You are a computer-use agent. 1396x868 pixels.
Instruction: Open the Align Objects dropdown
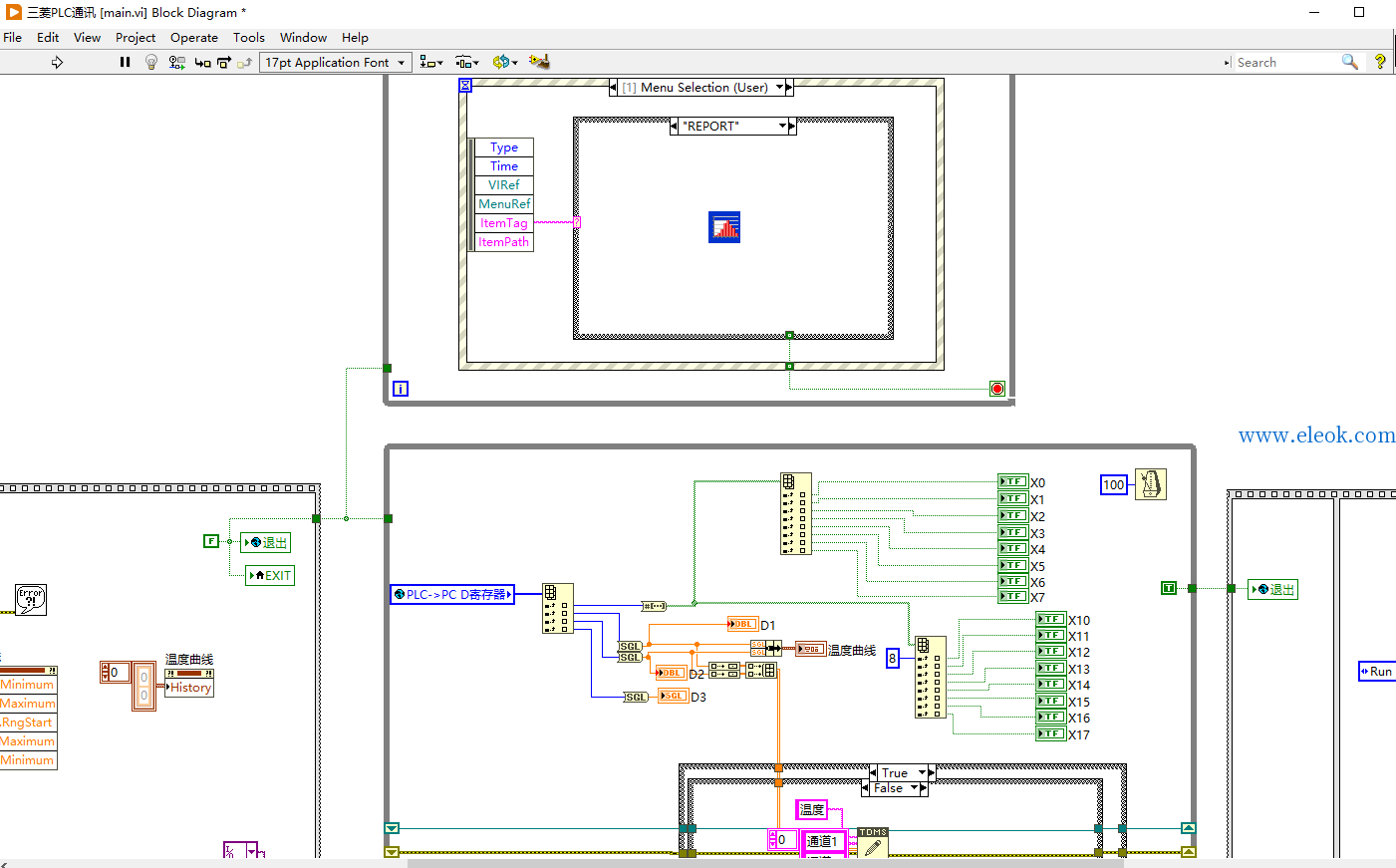pyautogui.click(x=431, y=62)
